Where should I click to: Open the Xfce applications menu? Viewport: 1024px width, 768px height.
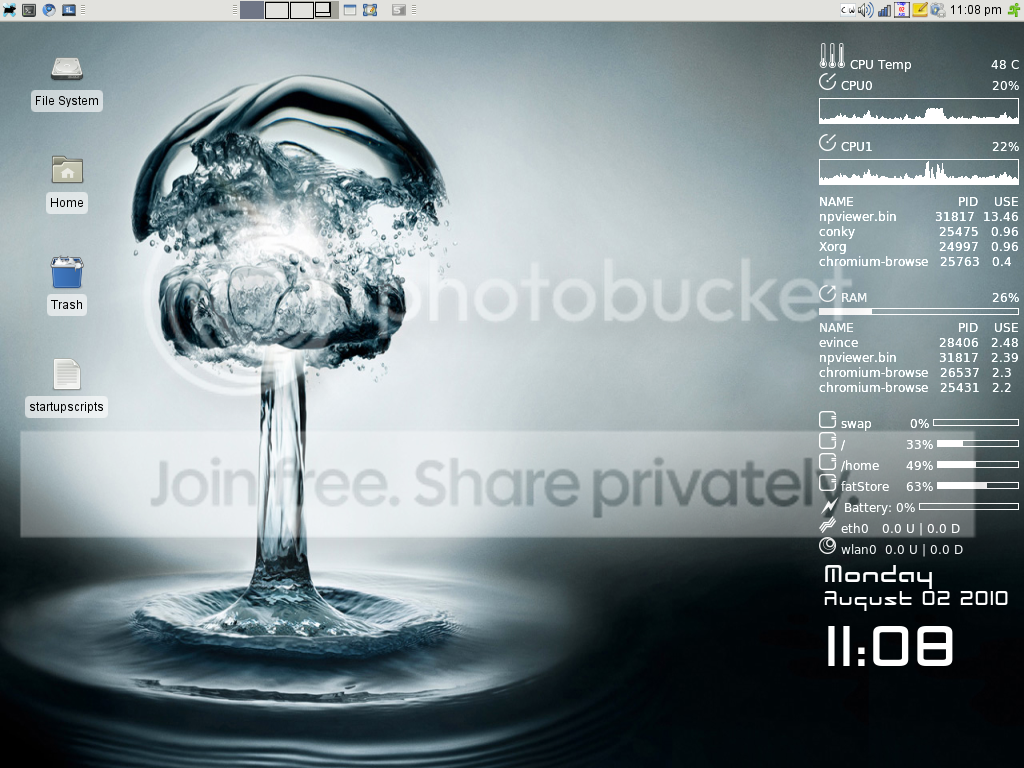coord(10,10)
